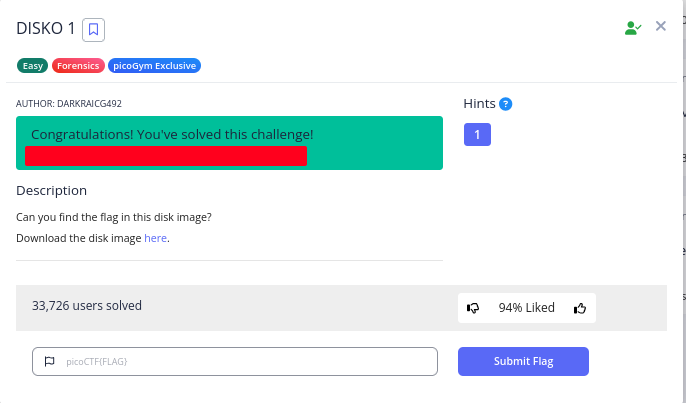Download the disk image via the here link
Image resolution: width=686 pixels, height=403 pixels.
coord(155,238)
